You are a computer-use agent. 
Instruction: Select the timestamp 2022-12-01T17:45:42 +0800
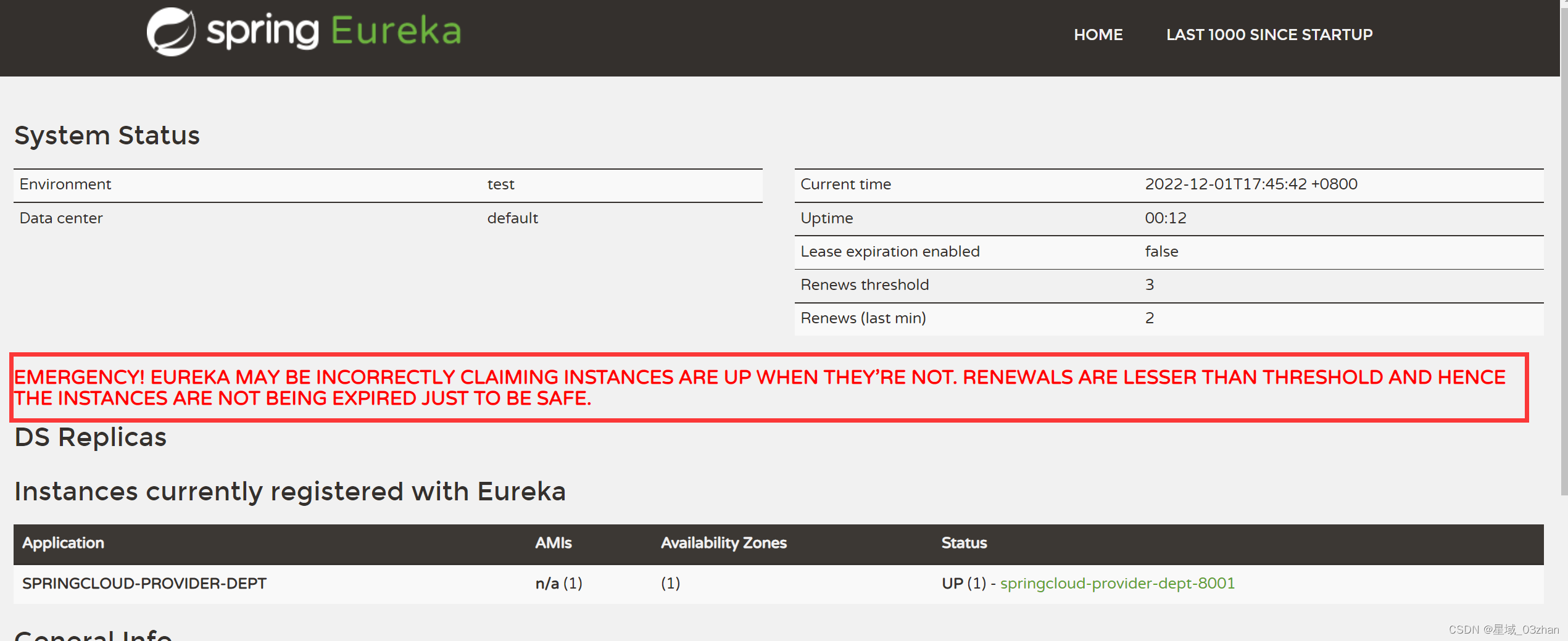(1251, 184)
